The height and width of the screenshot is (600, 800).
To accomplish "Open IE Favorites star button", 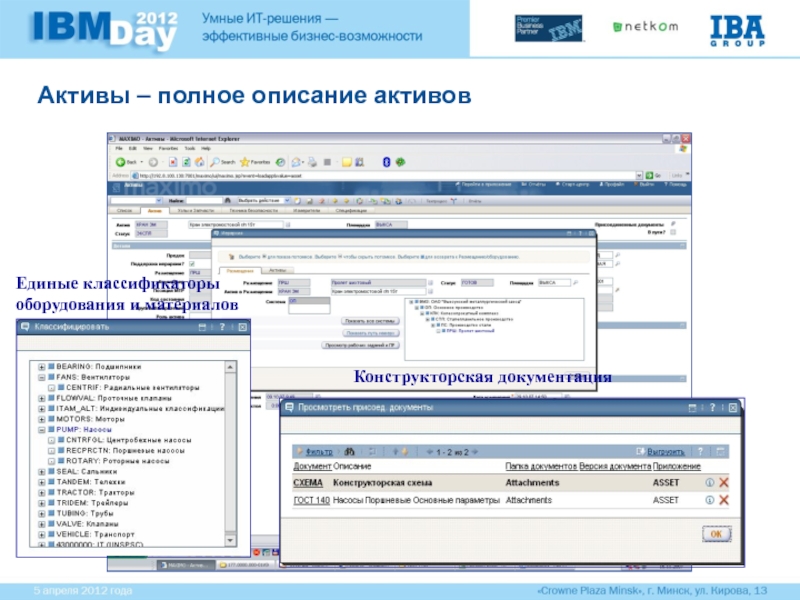I will [255, 162].
